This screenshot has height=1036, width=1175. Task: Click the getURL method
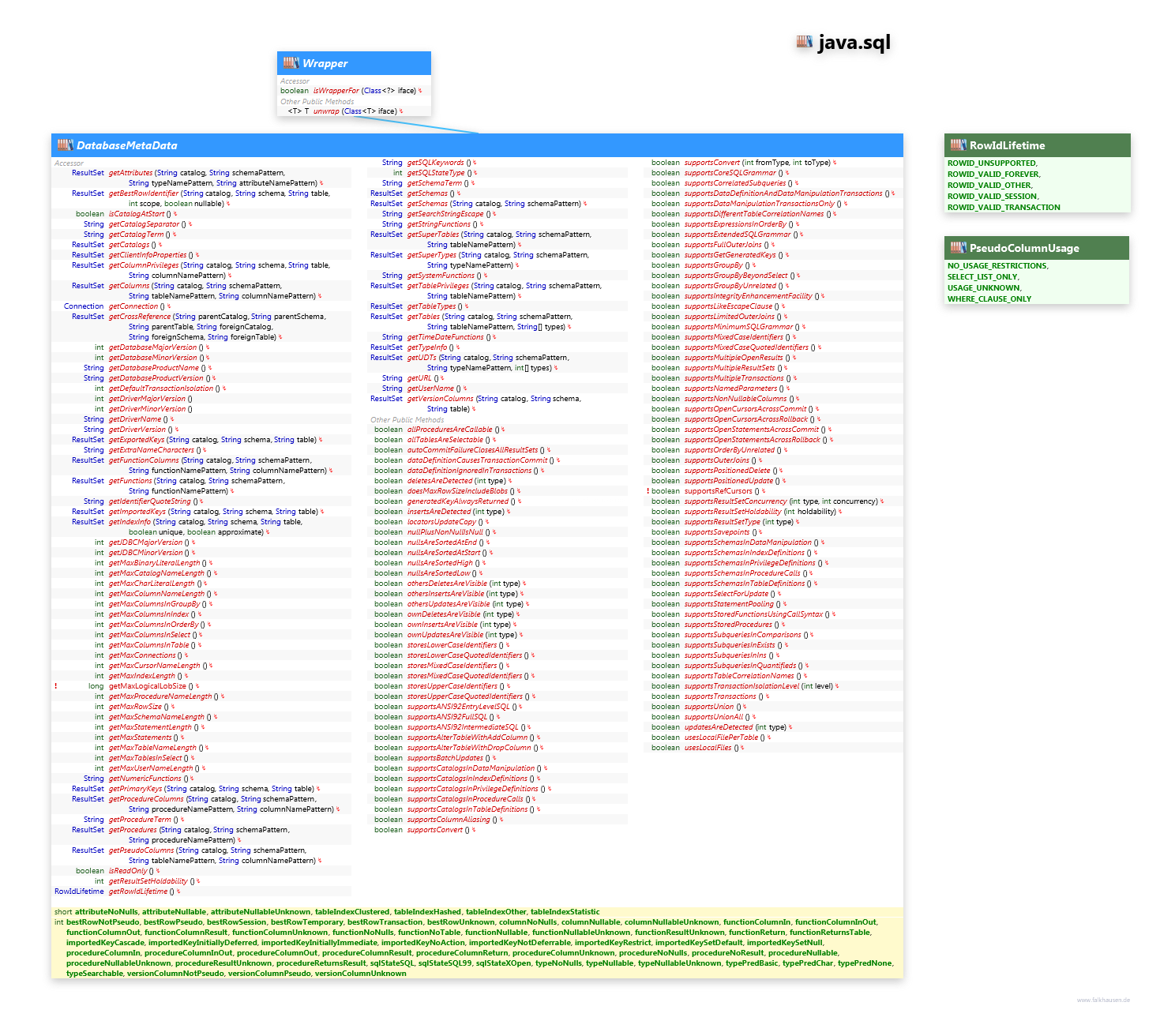[x=419, y=378]
